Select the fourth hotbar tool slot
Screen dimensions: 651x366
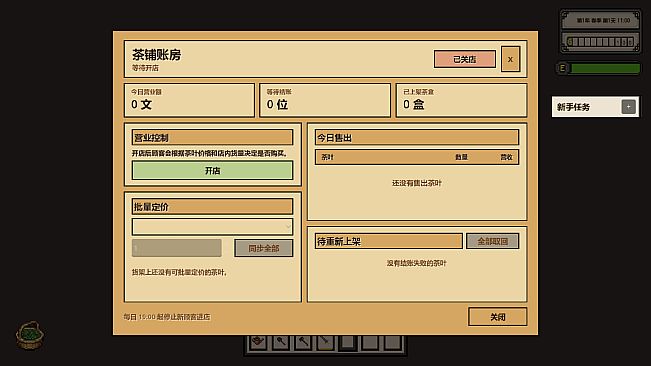[x=326, y=342]
